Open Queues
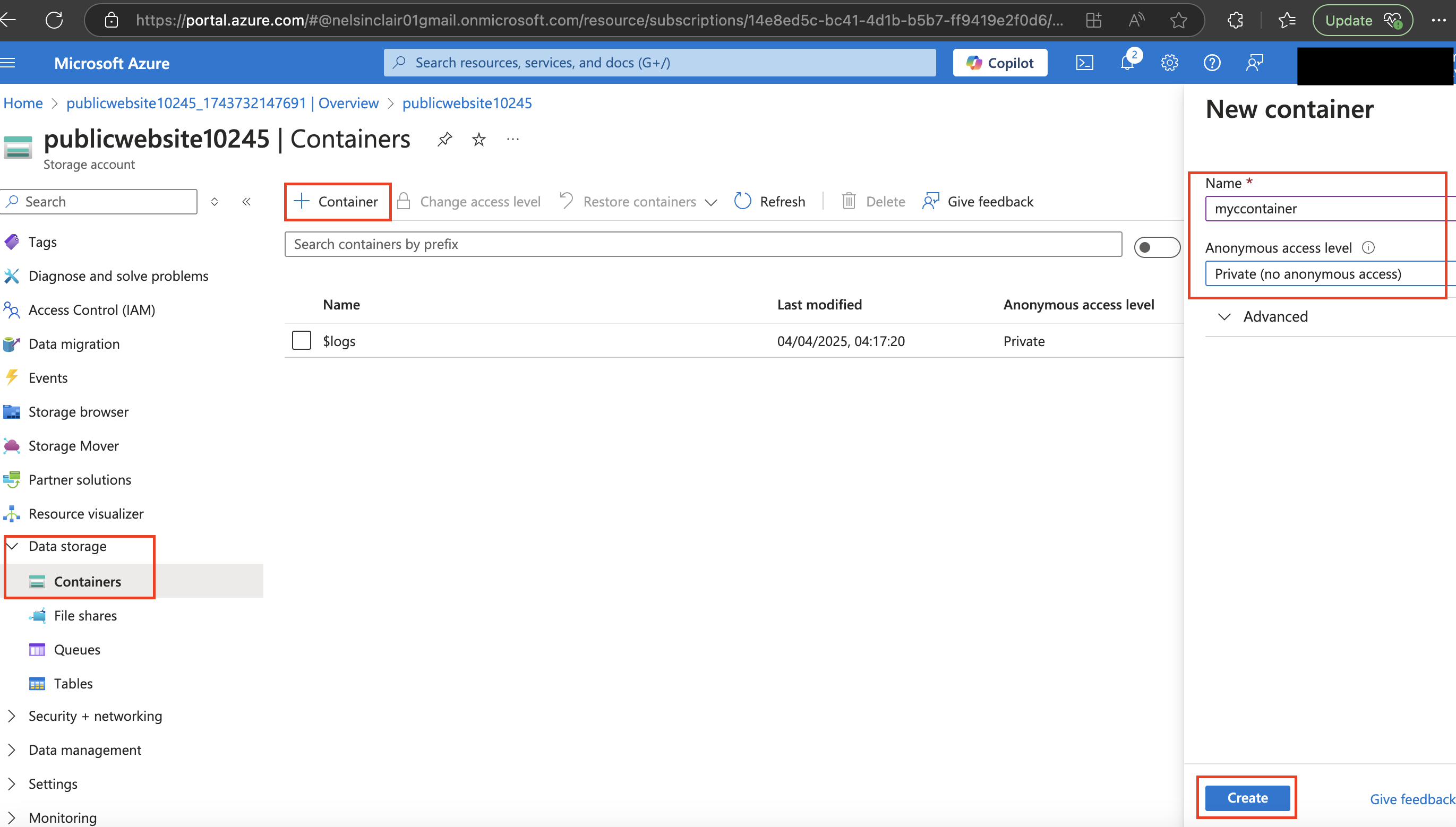Image resolution: width=1456 pixels, height=827 pixels. tap(76, 650)
